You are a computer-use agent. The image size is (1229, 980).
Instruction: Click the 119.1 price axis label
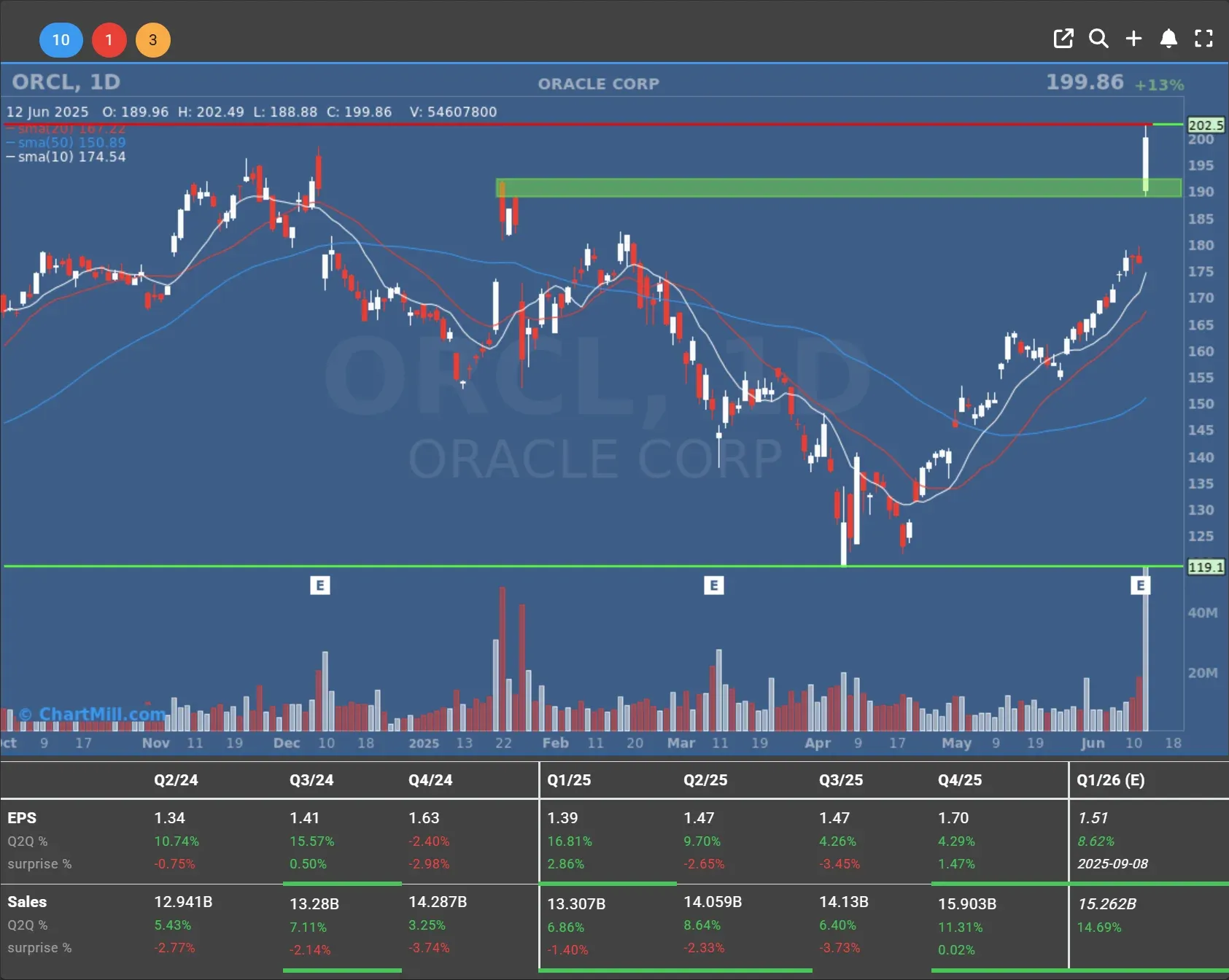pos(1206,567)
